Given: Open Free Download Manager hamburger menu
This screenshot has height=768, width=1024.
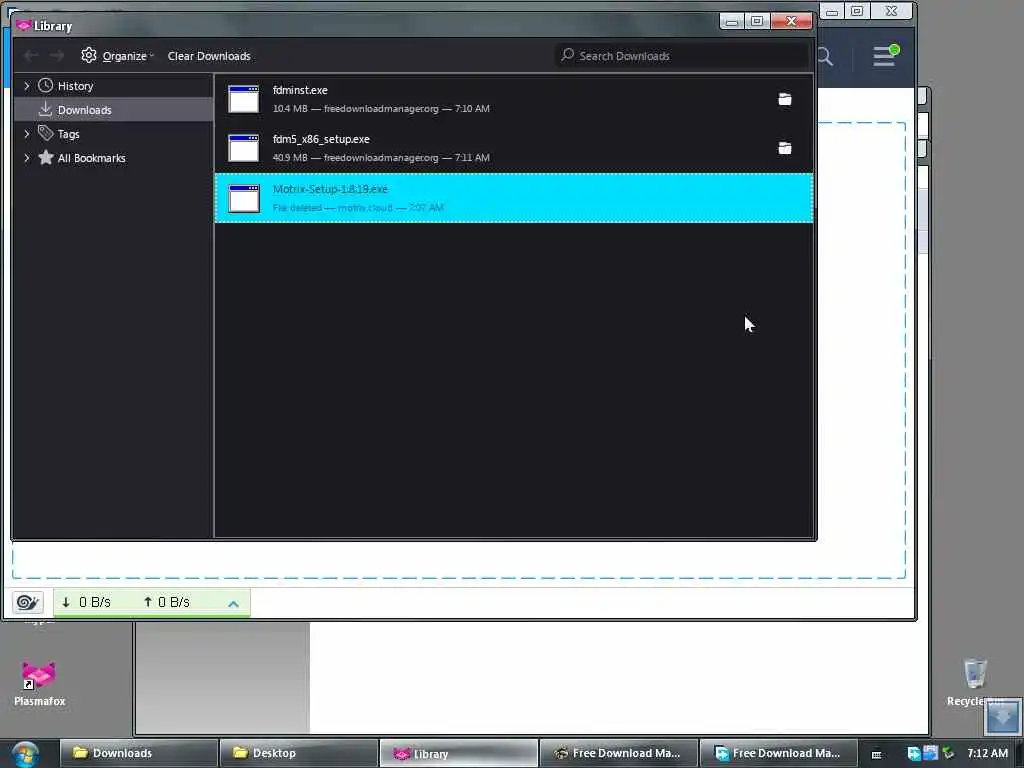Looking at the screenshot, I should (886, 56).
